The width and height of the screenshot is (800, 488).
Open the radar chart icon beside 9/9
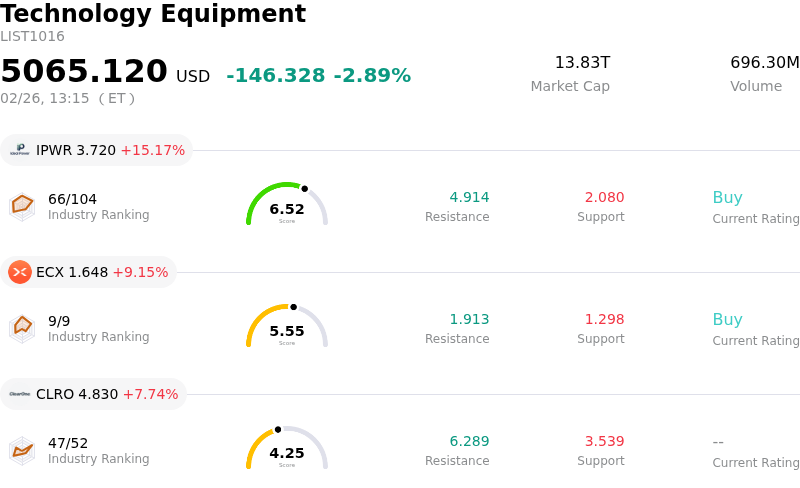pyautogui.click(x=22, y=328)
